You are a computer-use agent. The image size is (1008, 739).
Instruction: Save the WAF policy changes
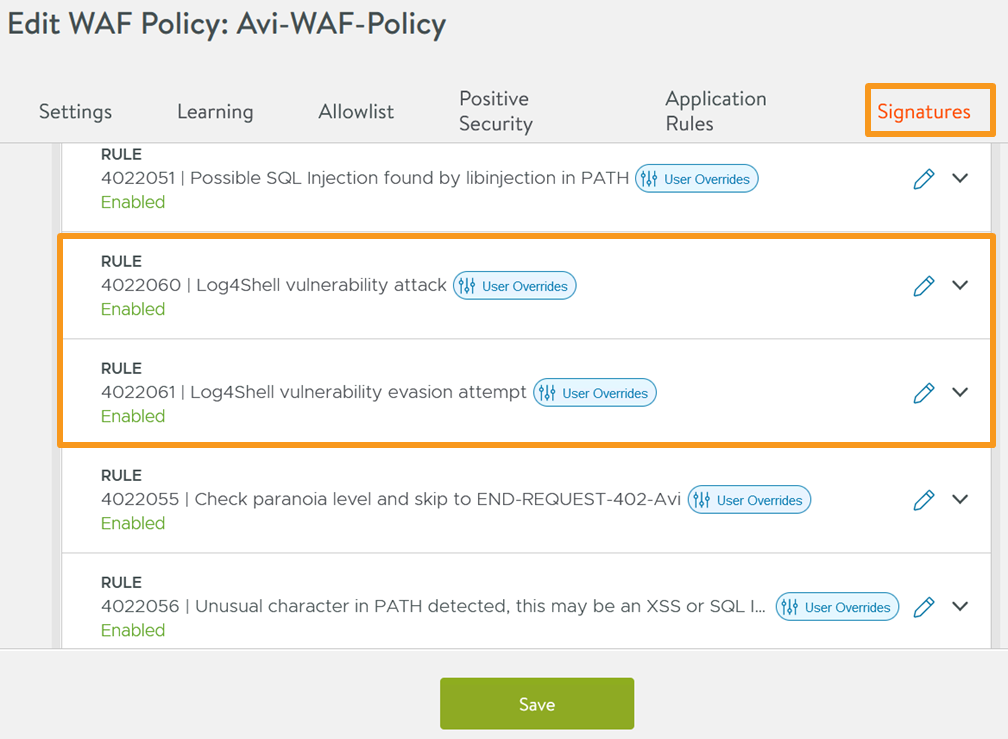[x=537, y=704]
